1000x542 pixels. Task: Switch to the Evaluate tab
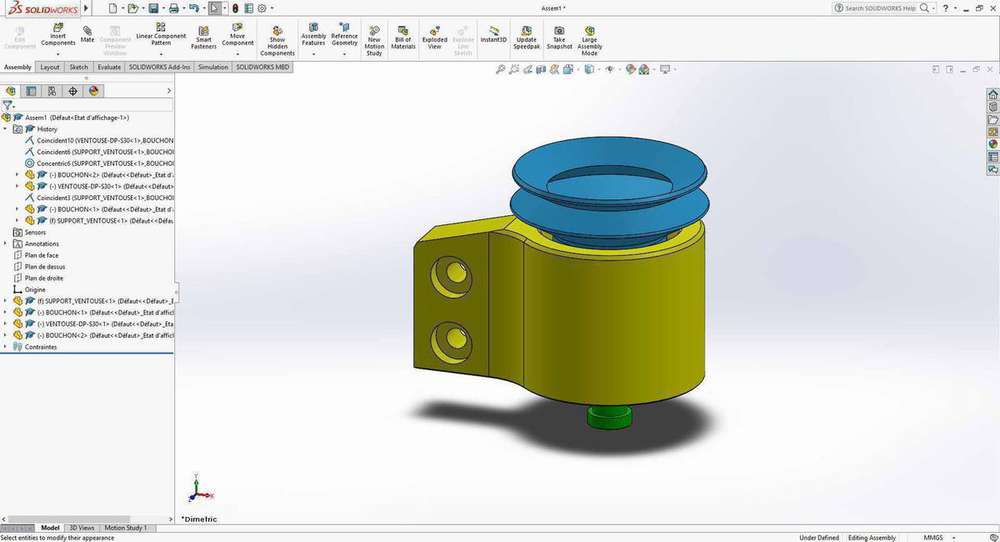[109, 67]
